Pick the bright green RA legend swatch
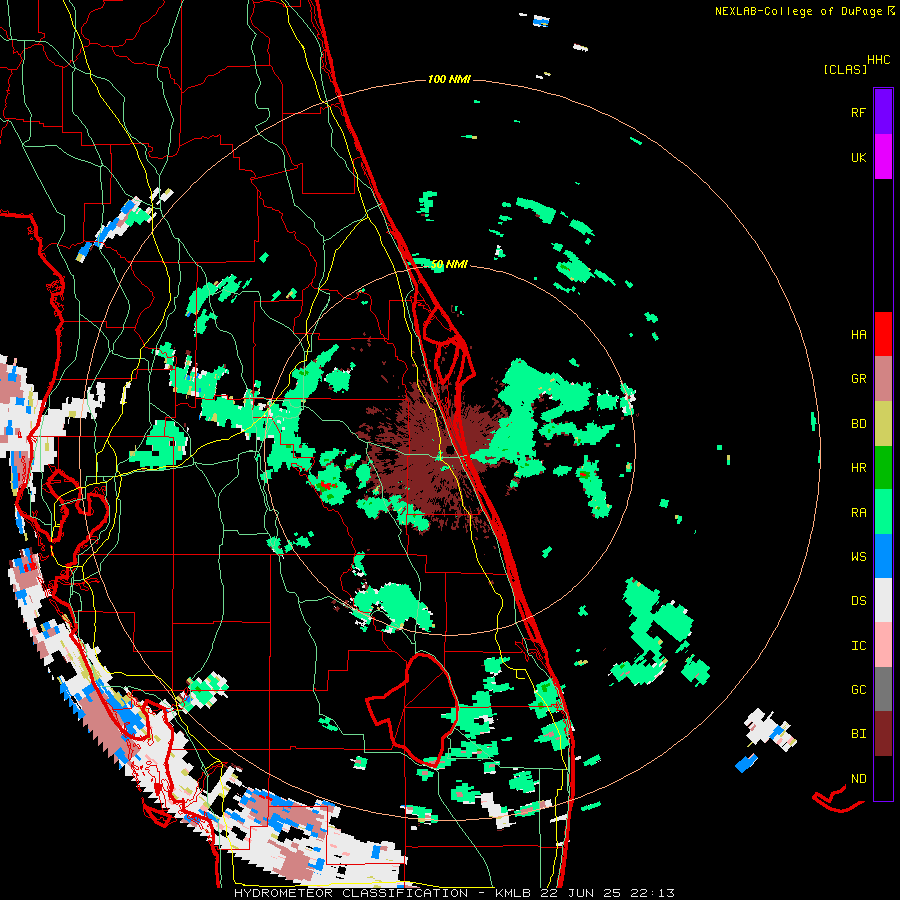 coord(883,512)
